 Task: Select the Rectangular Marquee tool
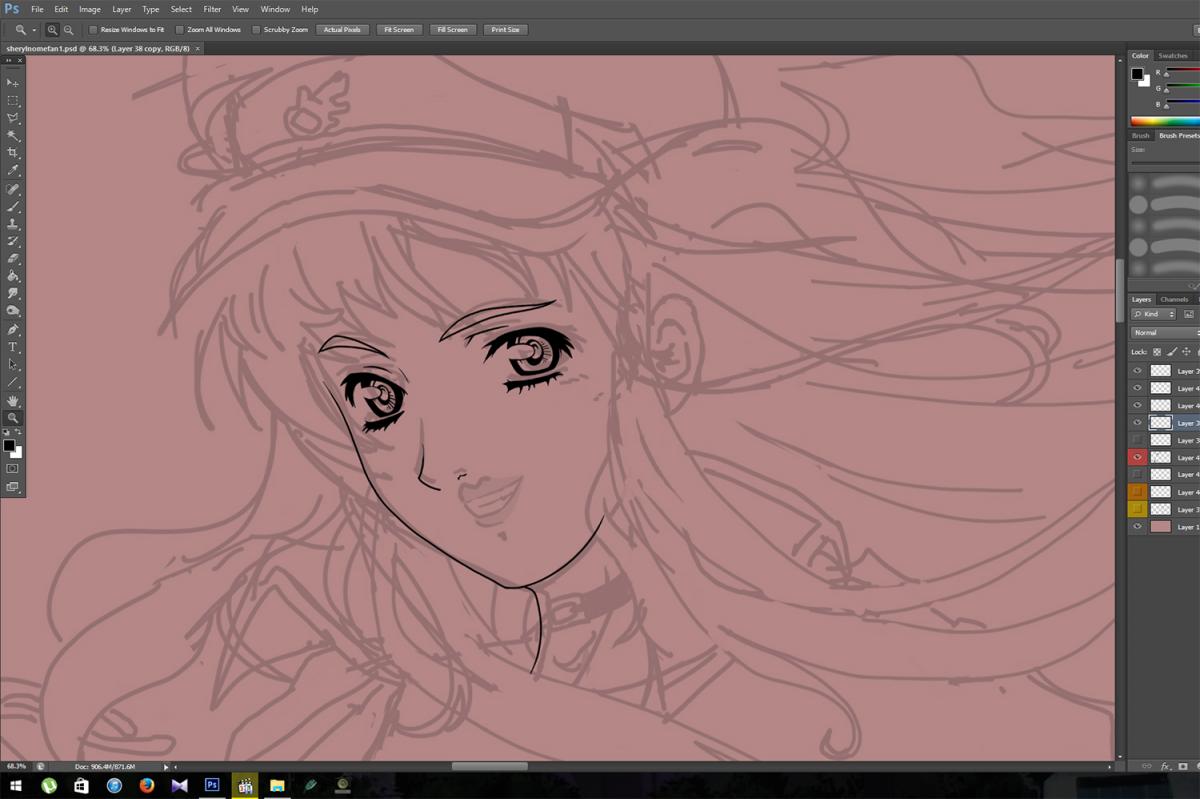pyautogui.click(x=13, y=101)
